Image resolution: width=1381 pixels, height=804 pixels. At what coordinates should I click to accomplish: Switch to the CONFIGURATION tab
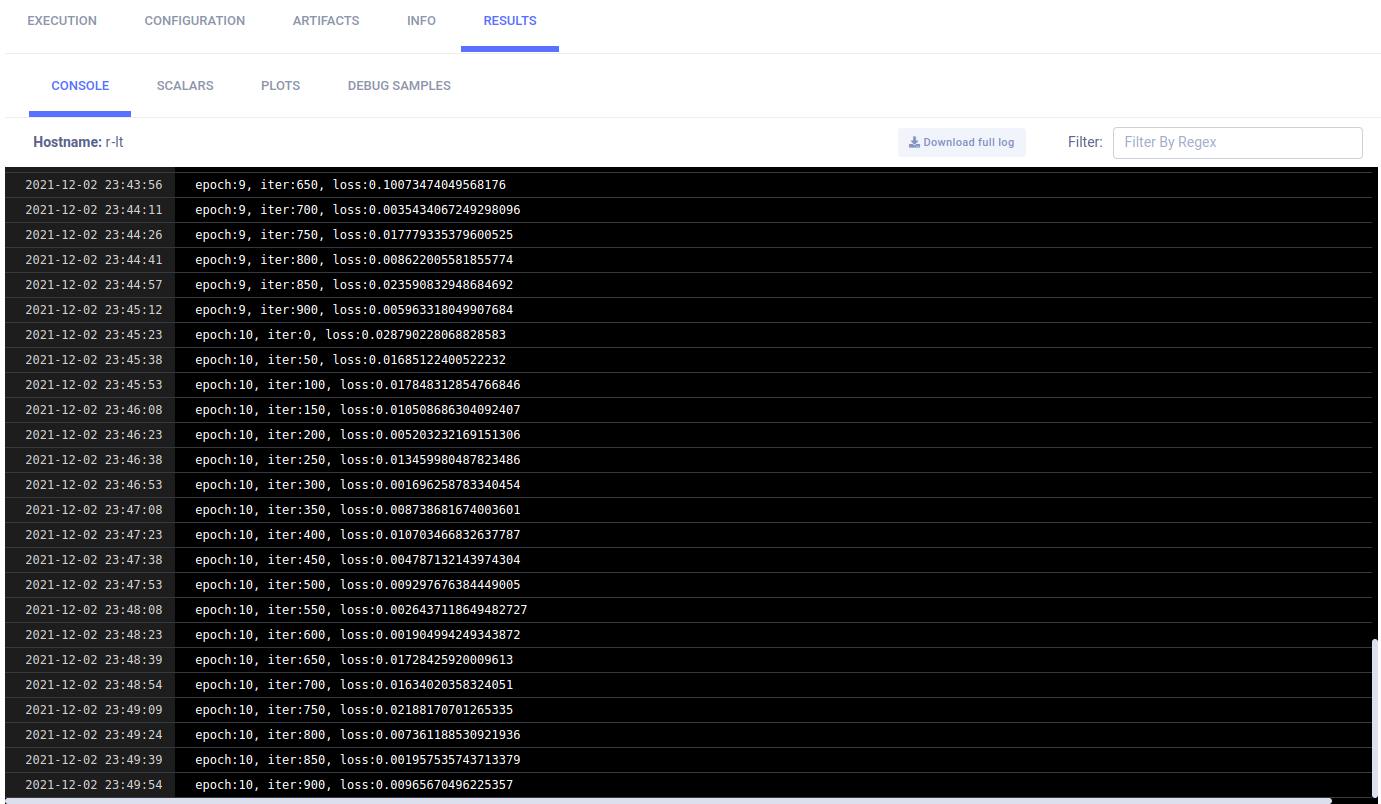195,21
